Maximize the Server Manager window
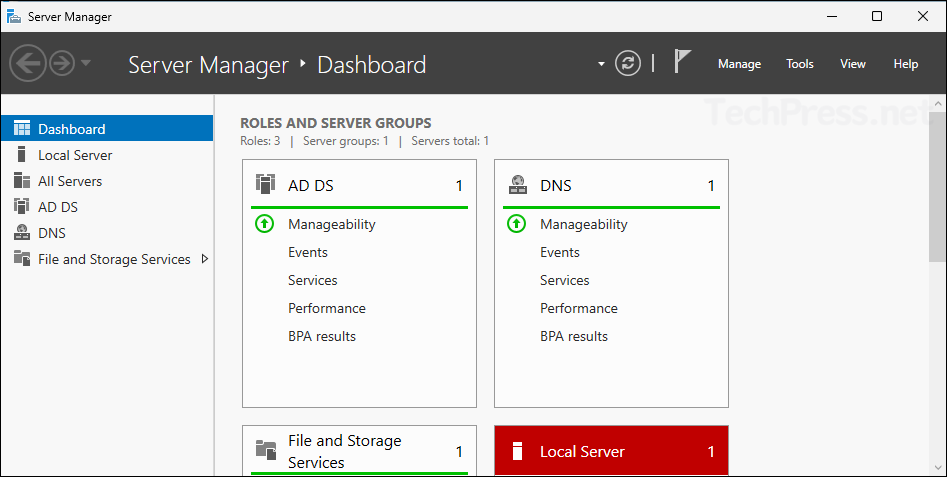 [x=877, y=16]
